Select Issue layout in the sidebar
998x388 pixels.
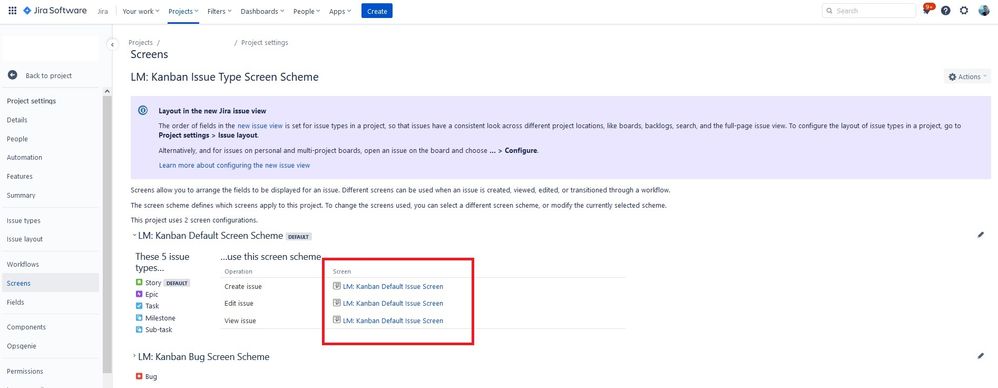tap(25, 239)
